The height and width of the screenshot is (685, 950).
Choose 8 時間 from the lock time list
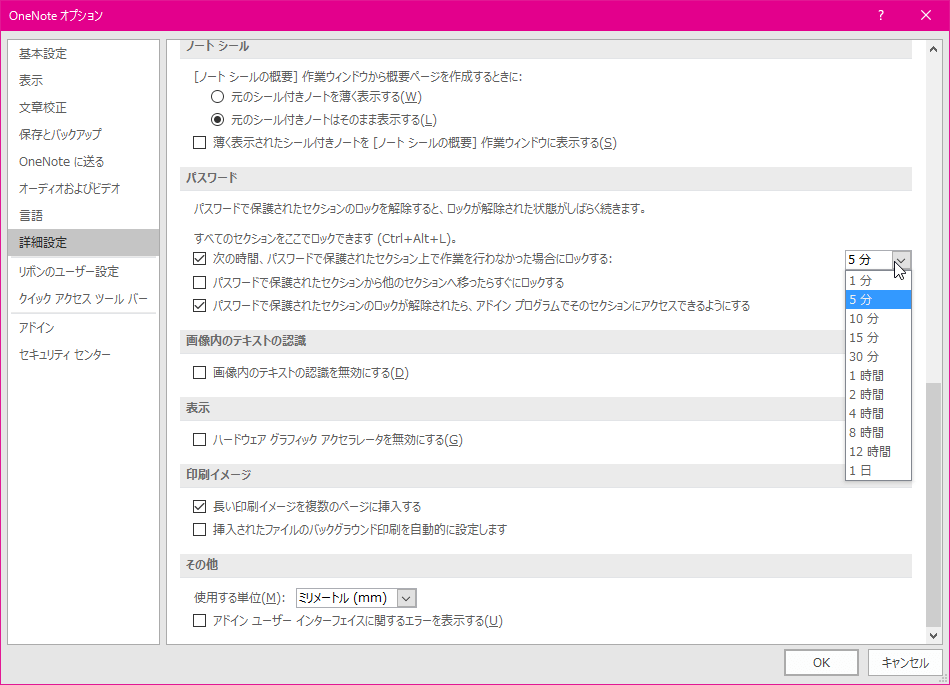click(878, 432)
